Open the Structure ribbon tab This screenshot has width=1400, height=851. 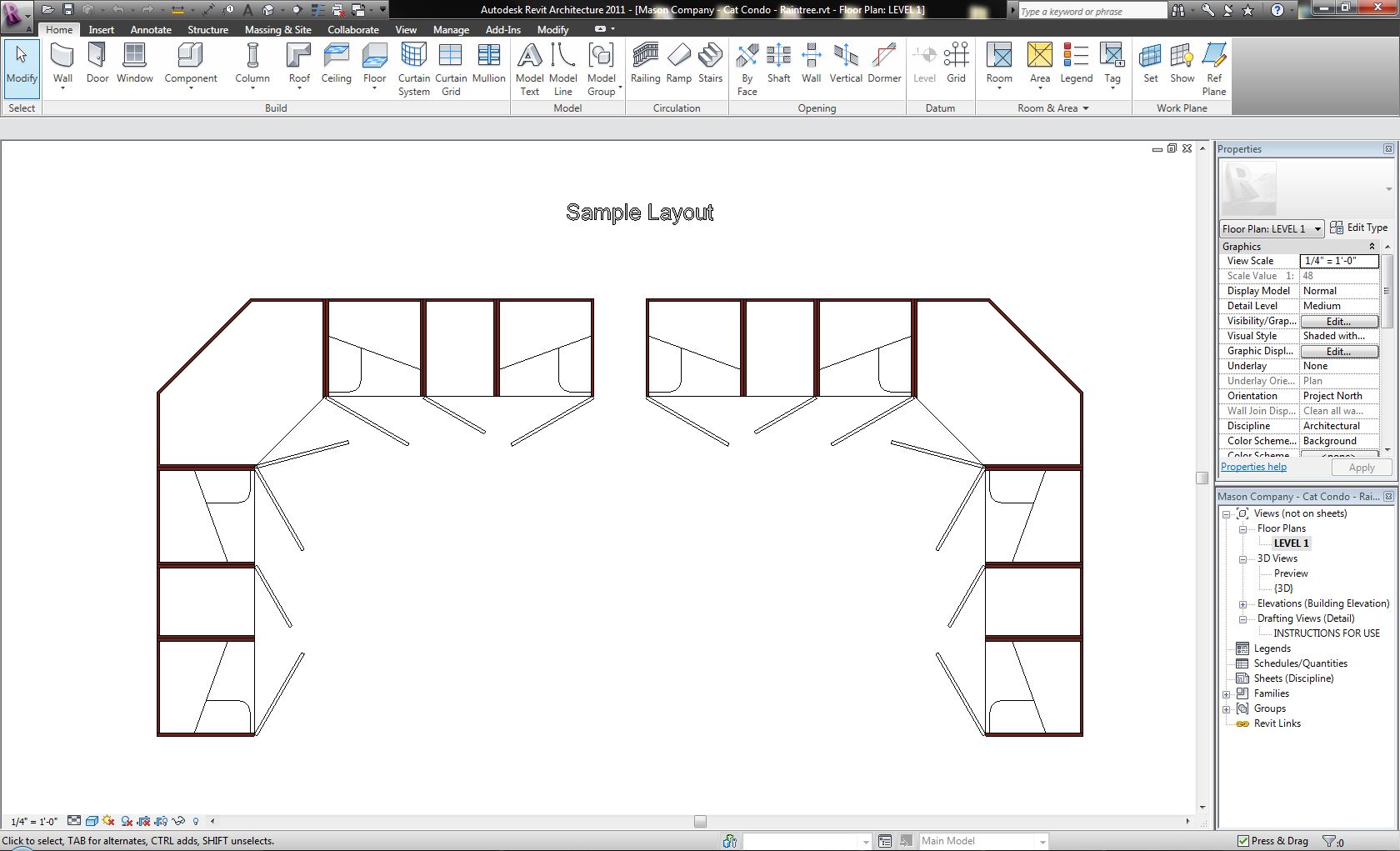coord(207,29)
